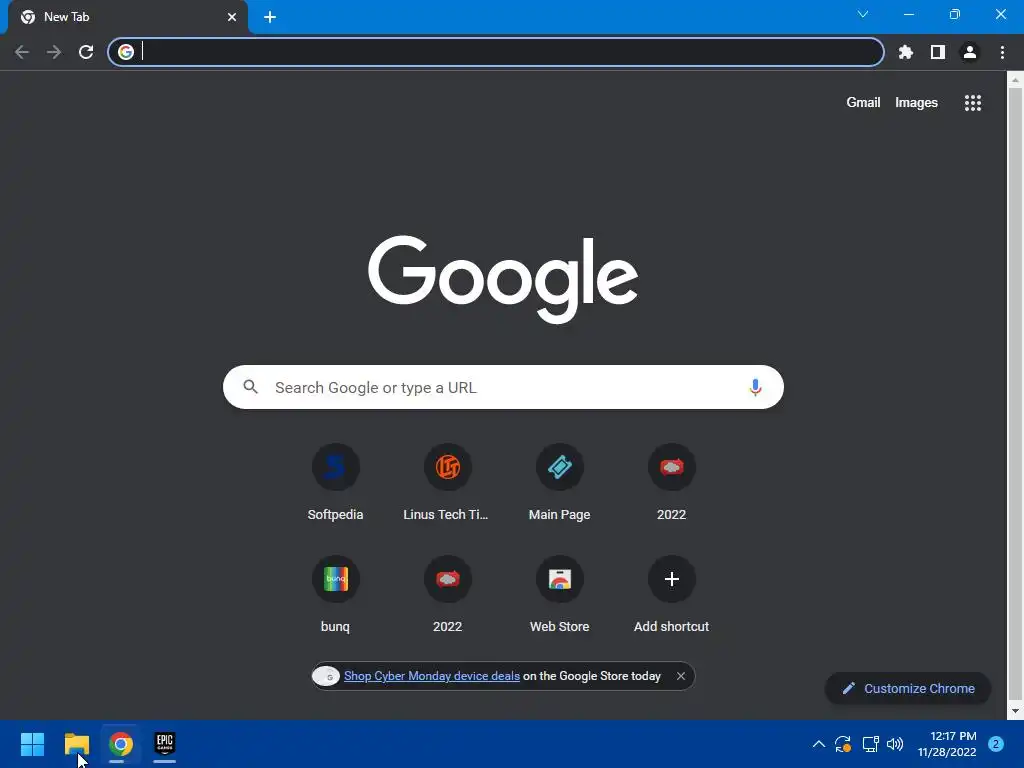Start voice search with microphone icon
This screenshot has width=1024, height=768.
click(755, 387)
